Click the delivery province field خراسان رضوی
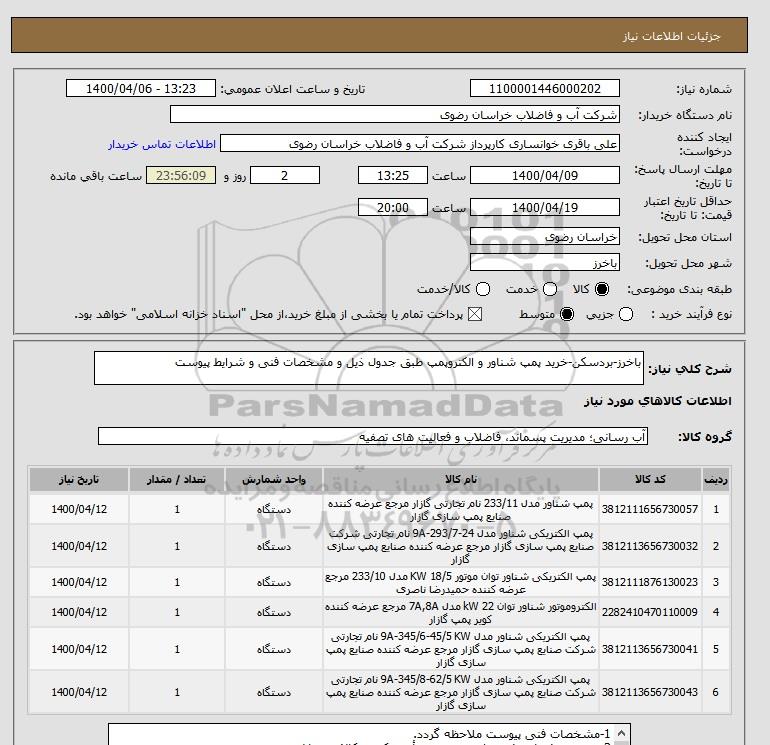 [545, 237]
